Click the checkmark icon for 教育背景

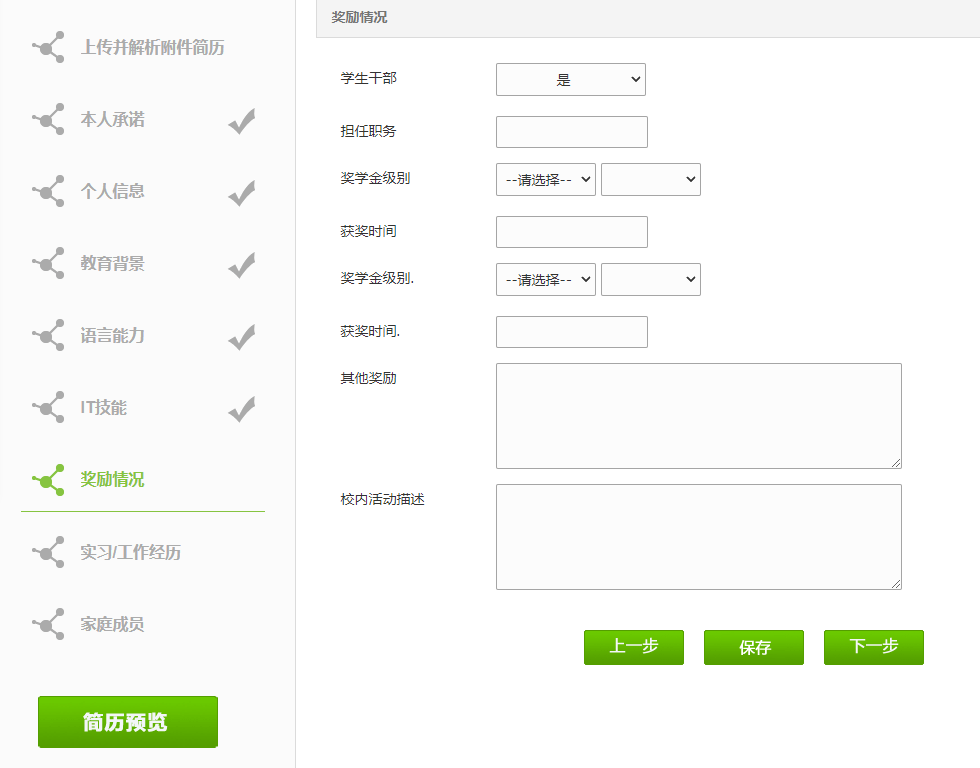[241, 264]
